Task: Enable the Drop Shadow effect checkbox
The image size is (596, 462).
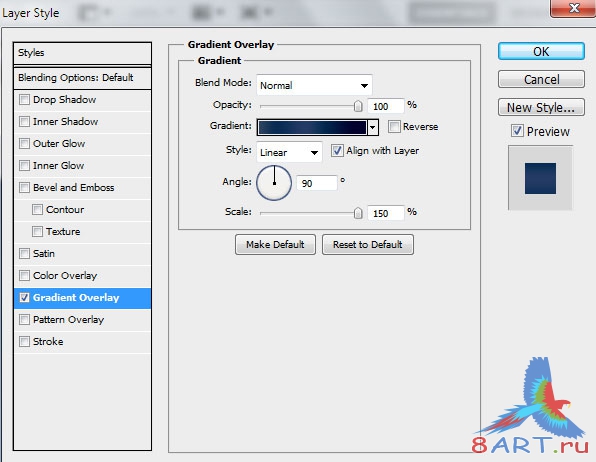Action: click(24, 100)
